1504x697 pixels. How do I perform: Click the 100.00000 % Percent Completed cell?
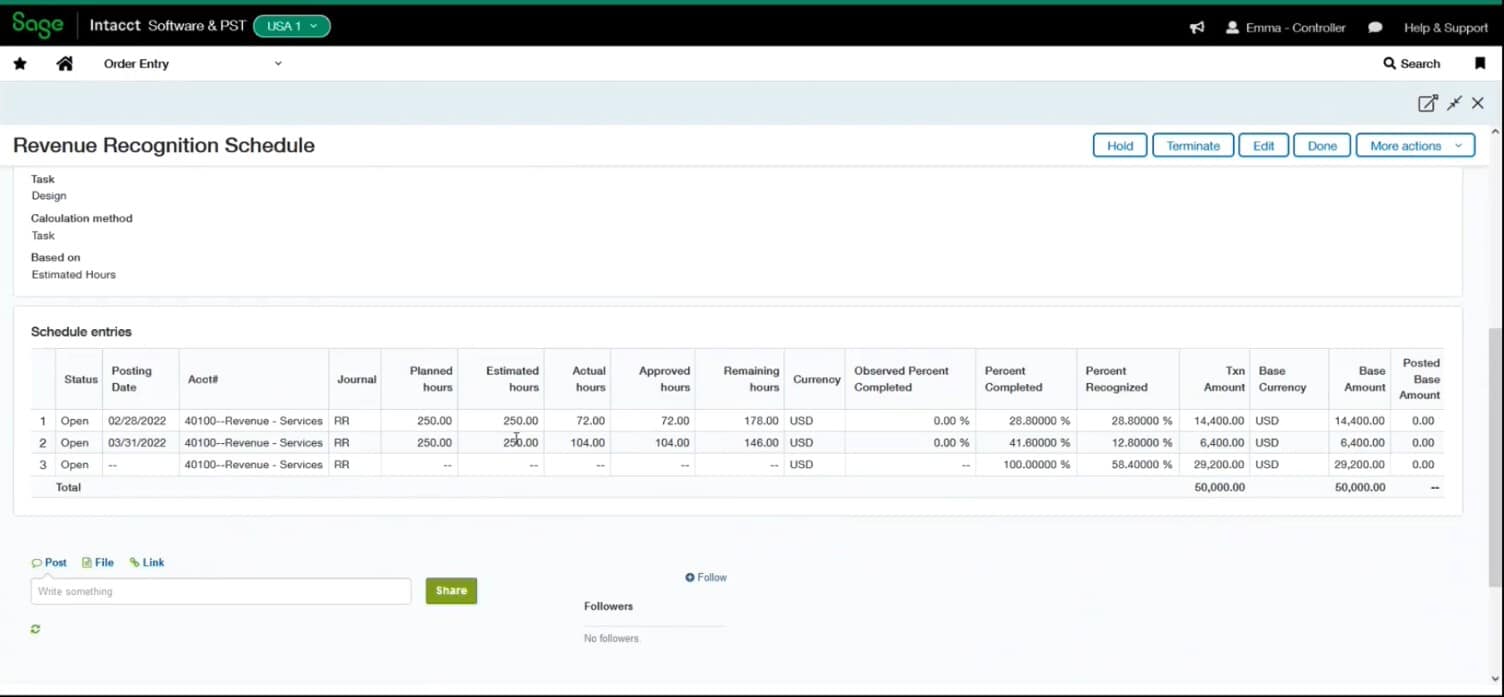pyautogui.click(x=1027, y=465)
